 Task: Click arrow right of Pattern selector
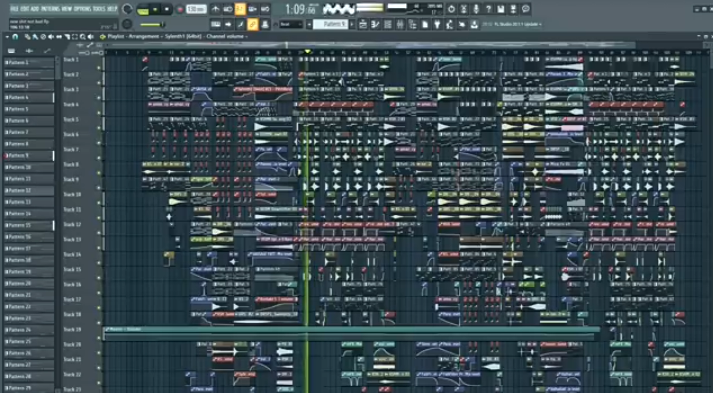(351, 24)
